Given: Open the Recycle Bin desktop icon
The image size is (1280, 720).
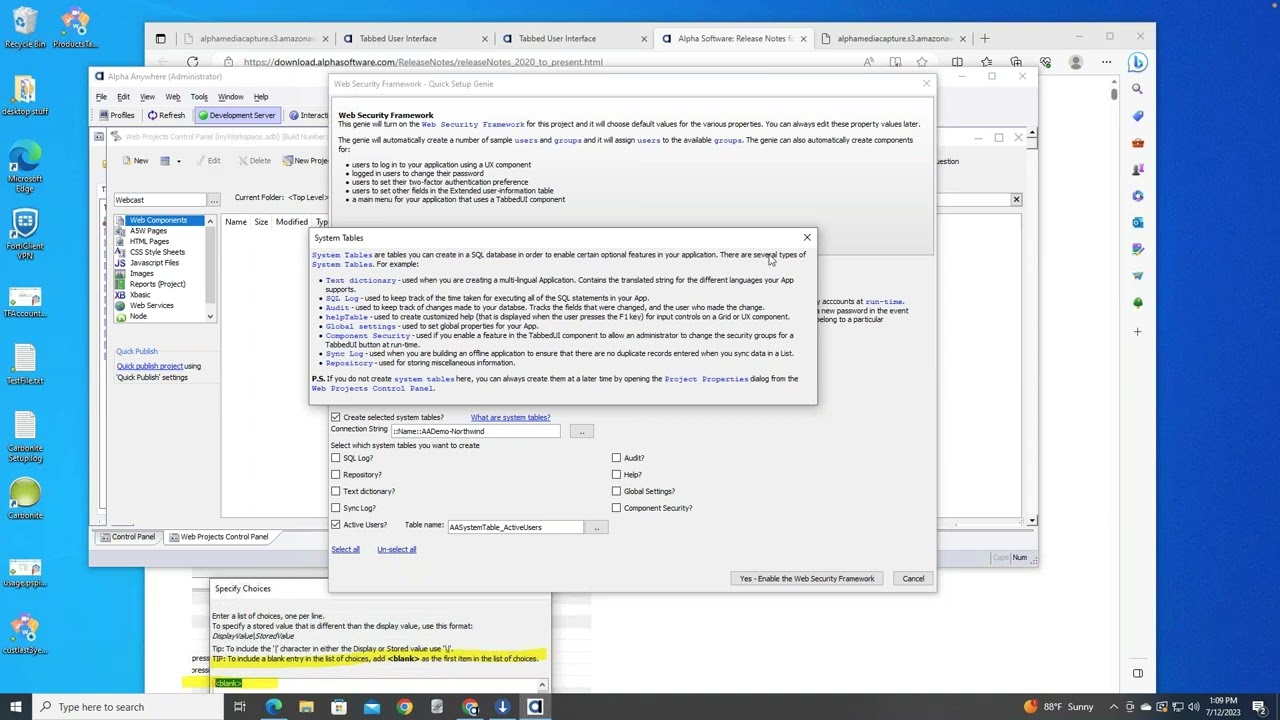Looking at the screenshot, I should coord(25,28).
